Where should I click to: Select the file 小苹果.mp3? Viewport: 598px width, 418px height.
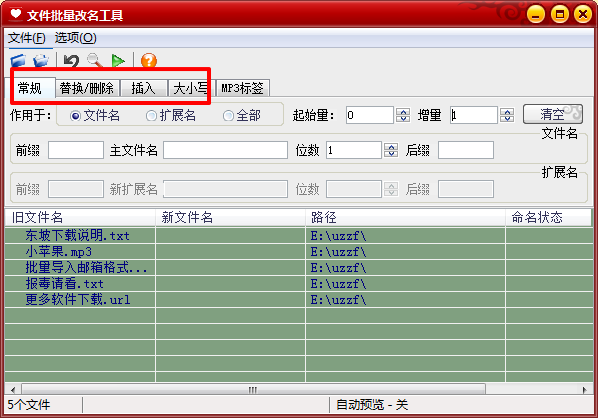point(59,252)
